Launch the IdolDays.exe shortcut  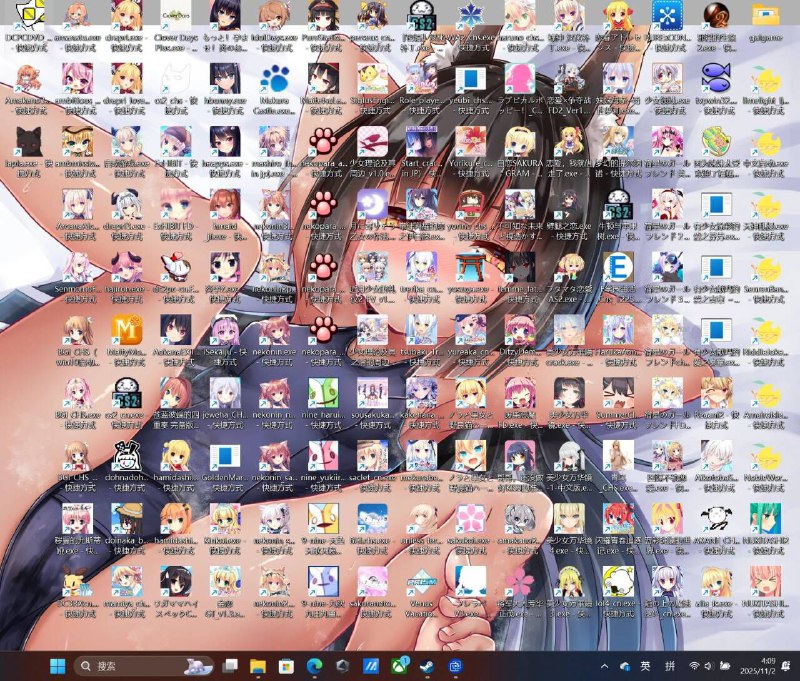[274, 16]
